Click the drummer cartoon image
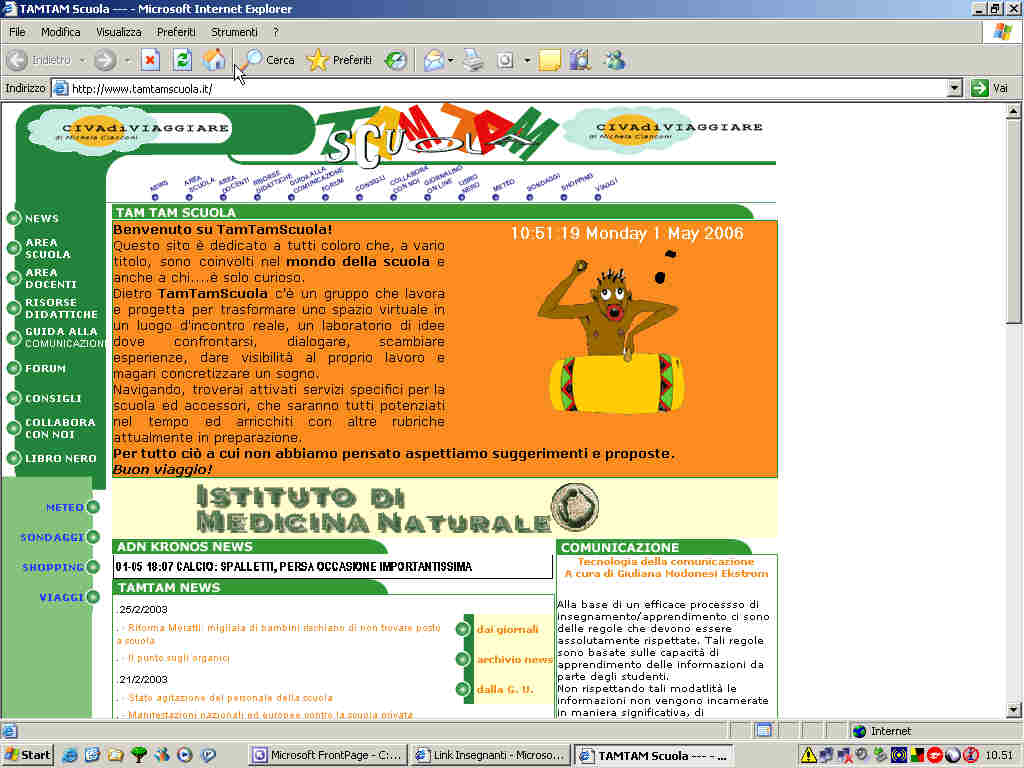Screen dimensions: 1024x768 (612, 331)
